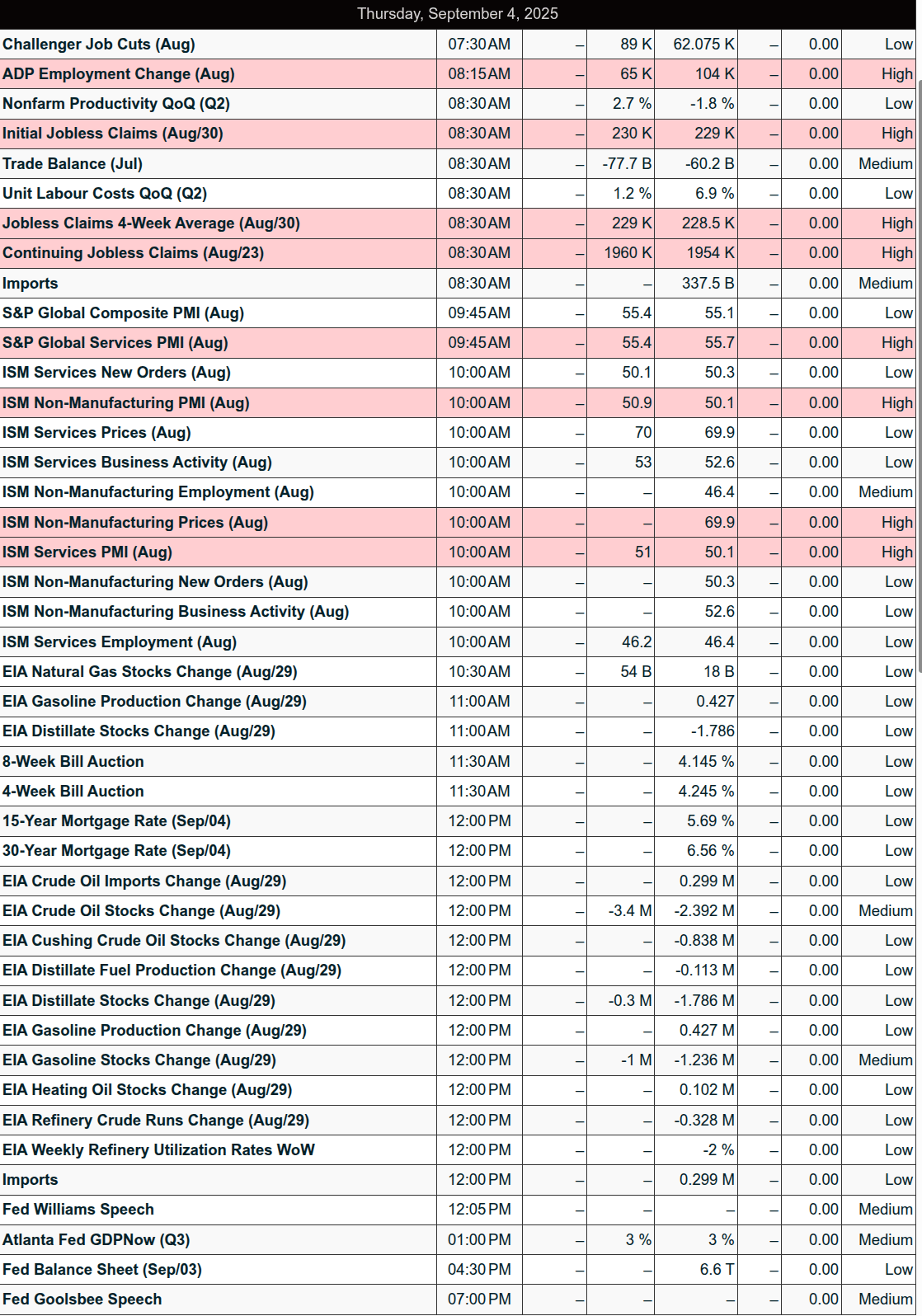Select the -77.7 B forecast value

click(627, 164)
